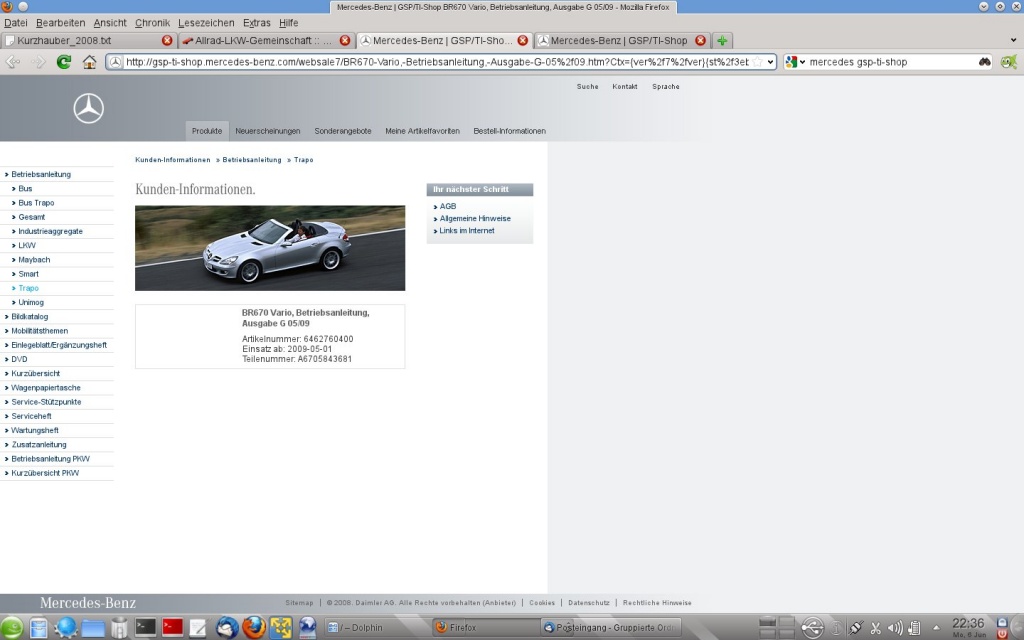This screenshot has width=1024, height=640.
Task: Click the forward arrow in Firefox toolbar
Action: click(38, 62)
